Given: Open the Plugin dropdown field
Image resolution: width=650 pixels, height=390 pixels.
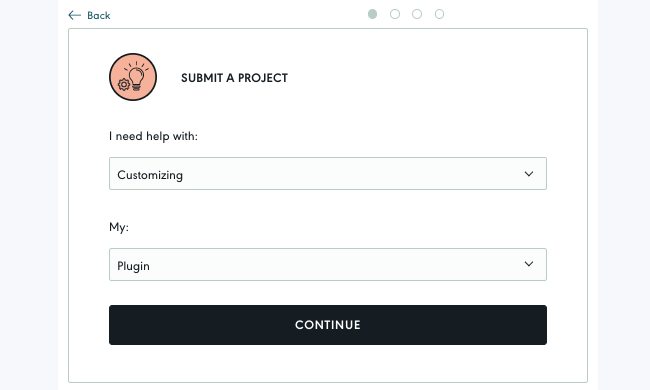Looking at the screenshot, I should coord(328,264).
